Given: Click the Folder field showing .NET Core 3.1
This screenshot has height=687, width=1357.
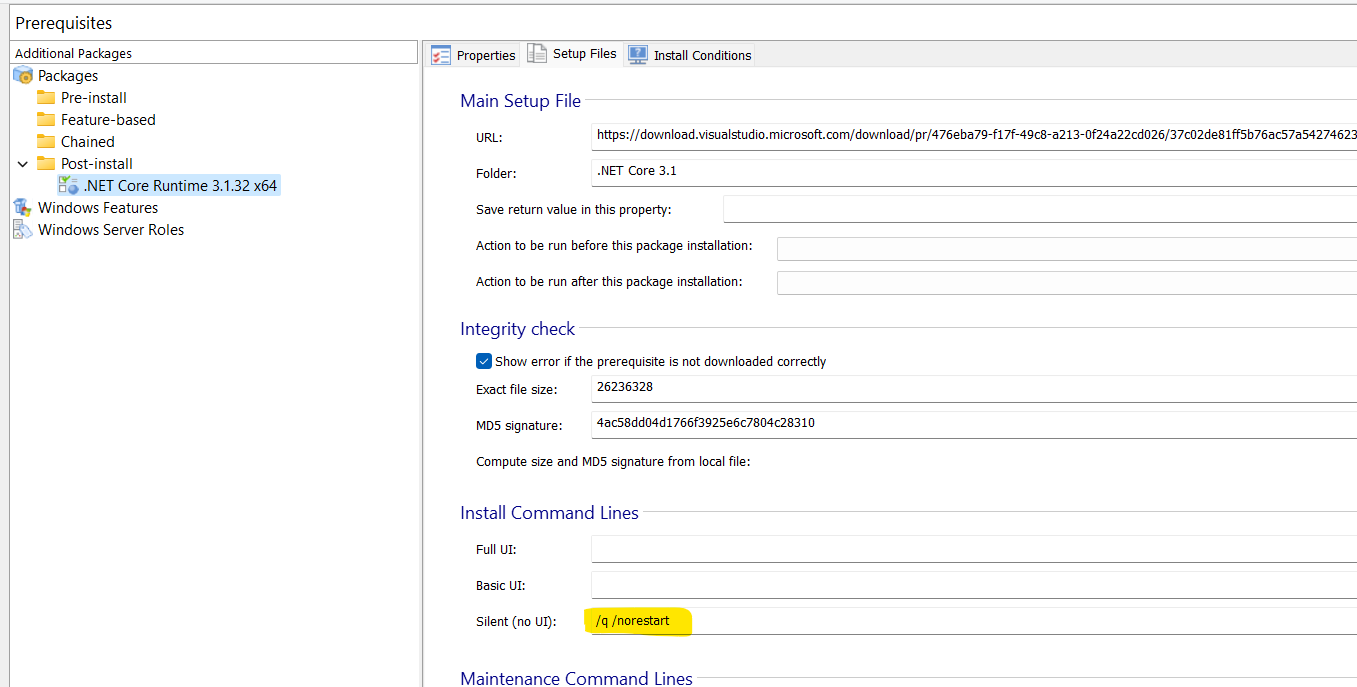Looking at the screenshot, I should click(x=970, y=172).
